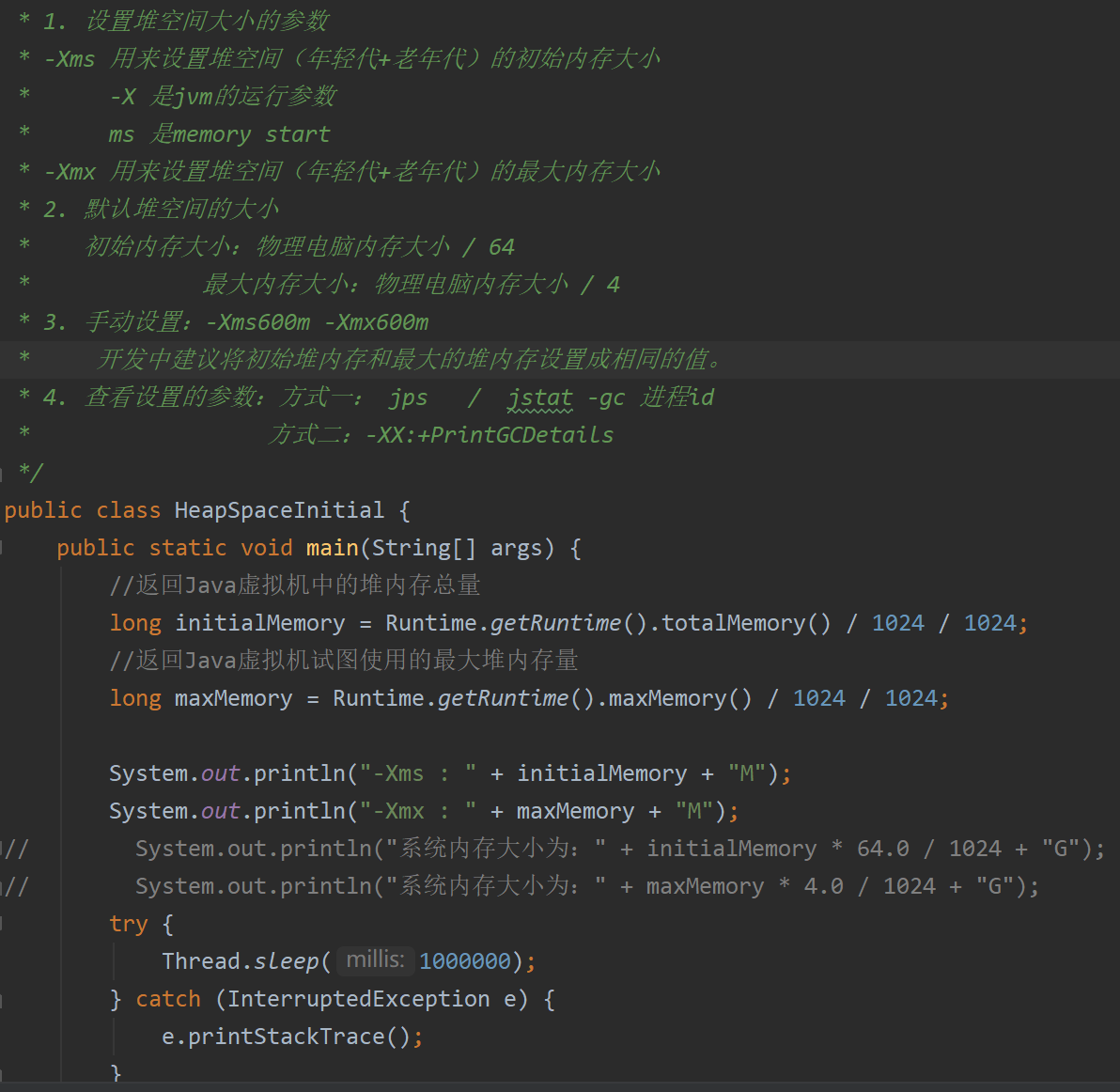The width and height of the screenshot is (1120, 1092).
Task: Click comment 方式二 before PrintGCDetails
Action: [310, 435]
